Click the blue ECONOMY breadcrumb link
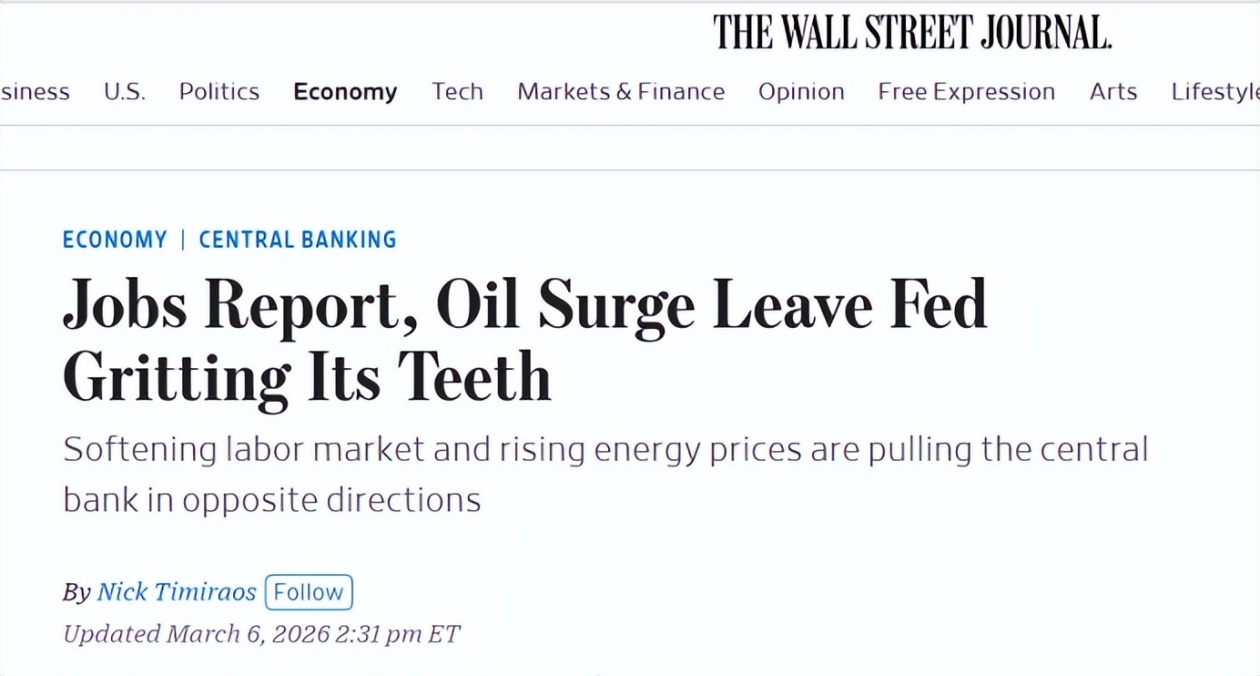Screen dimensions: 1260x676 click(x=115, y=240)
